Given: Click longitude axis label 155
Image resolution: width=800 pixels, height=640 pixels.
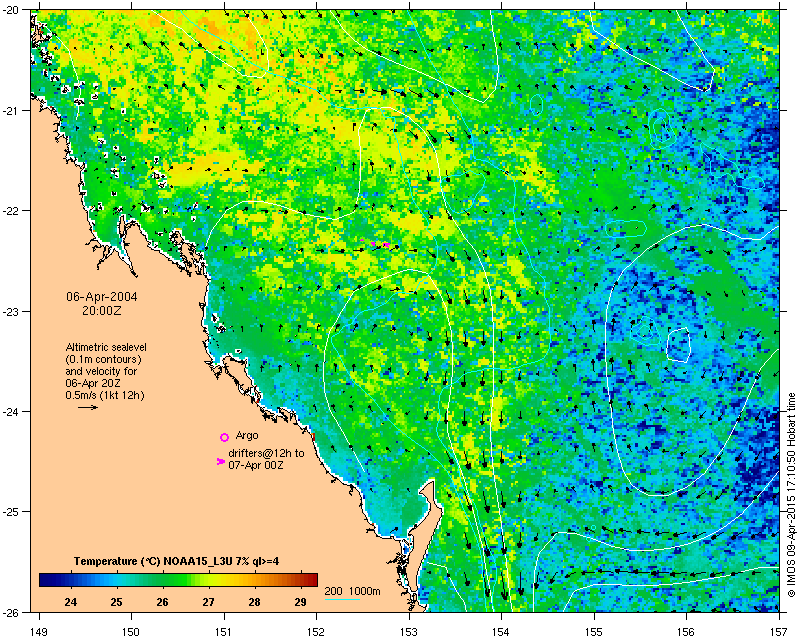Looking at the screenshot, I should (594, 631).
